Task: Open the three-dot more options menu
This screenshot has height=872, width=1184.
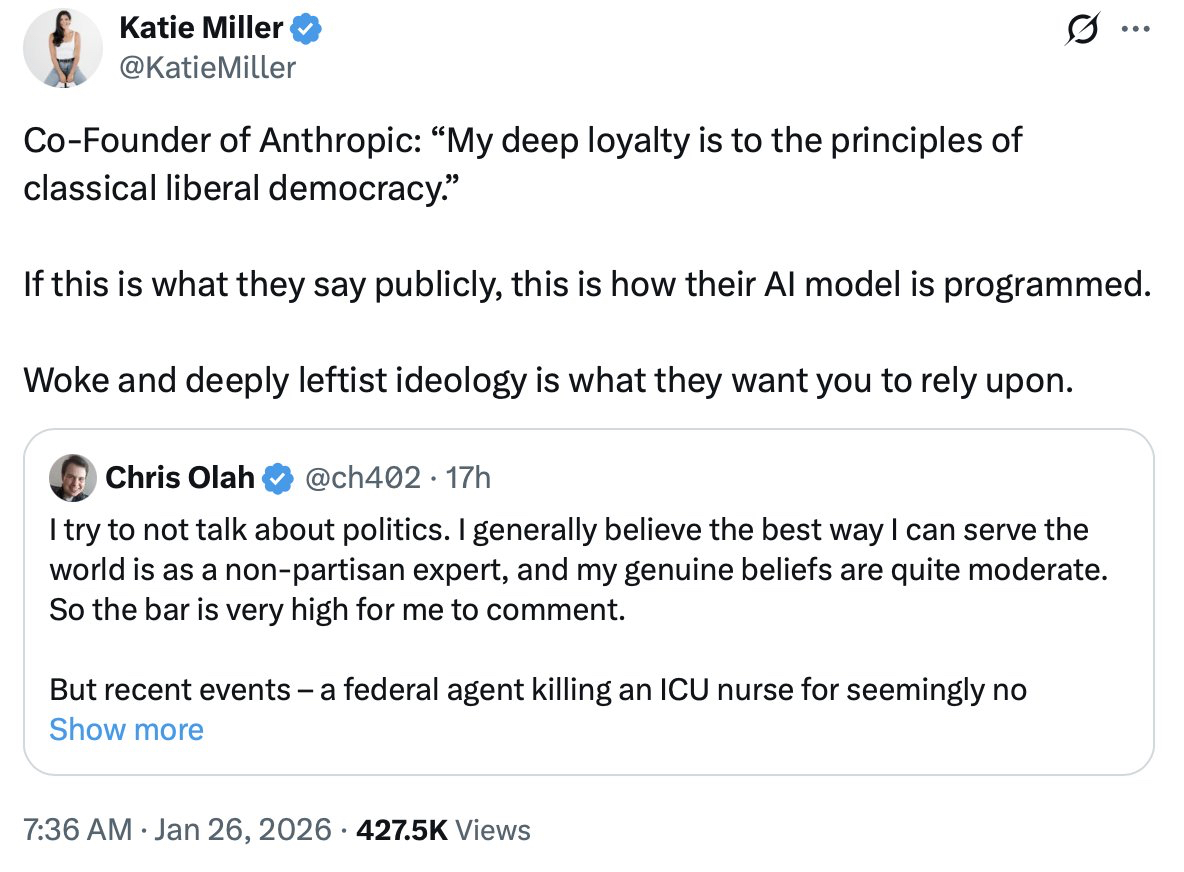Action: pyautogui.click(x=1135, y=30)
